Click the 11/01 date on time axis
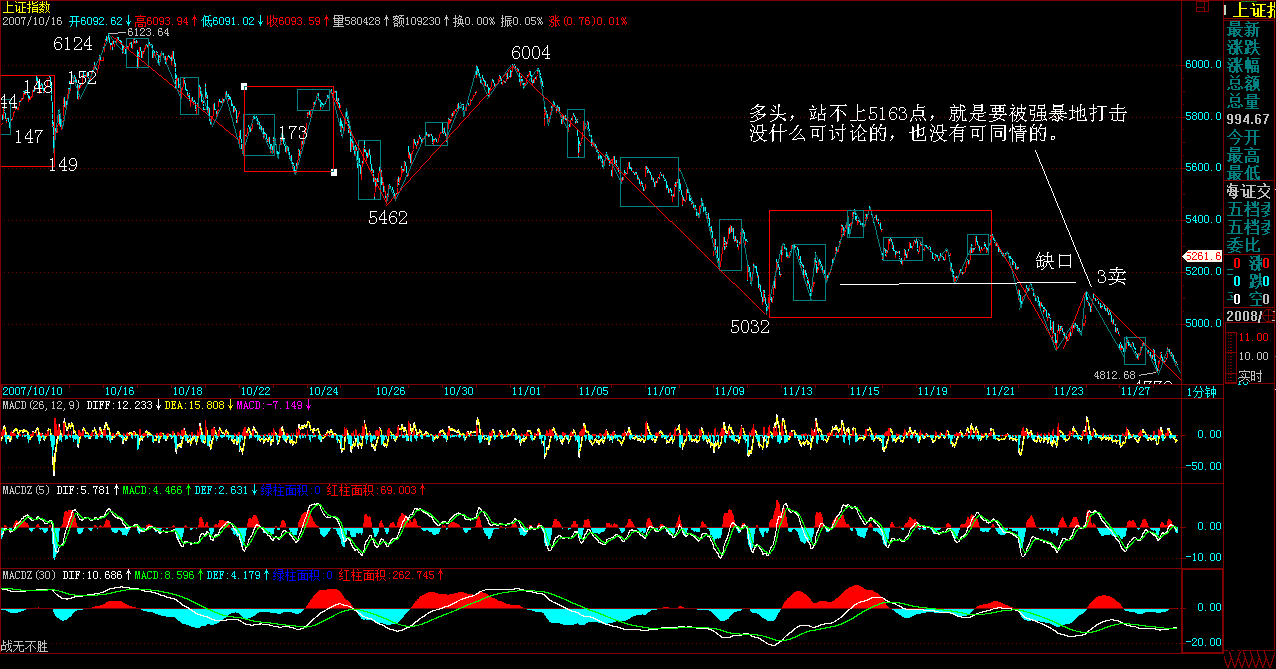1276x669 pixels. pos(526,391)
